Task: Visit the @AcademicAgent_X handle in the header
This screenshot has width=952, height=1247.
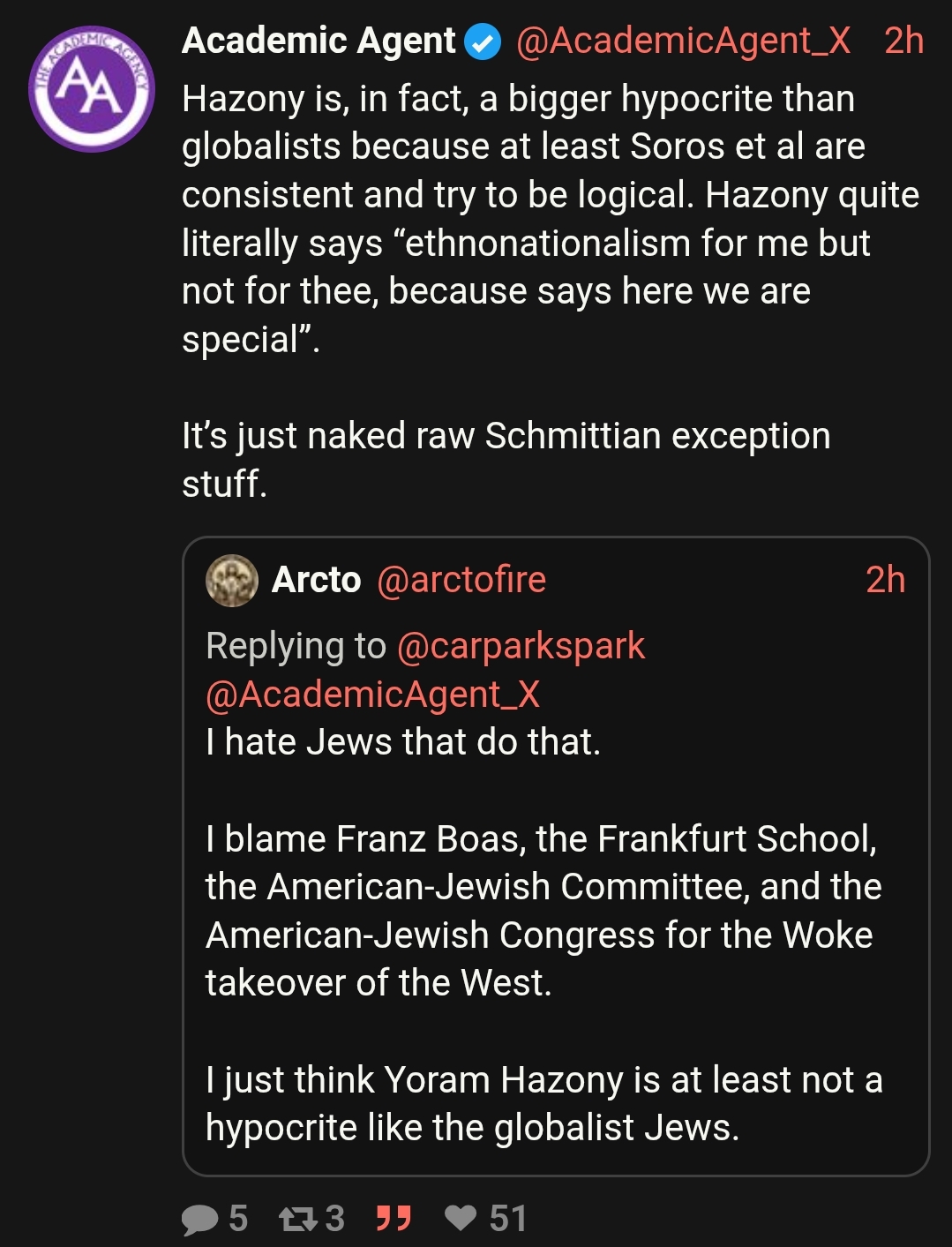Action: (683, 41)
